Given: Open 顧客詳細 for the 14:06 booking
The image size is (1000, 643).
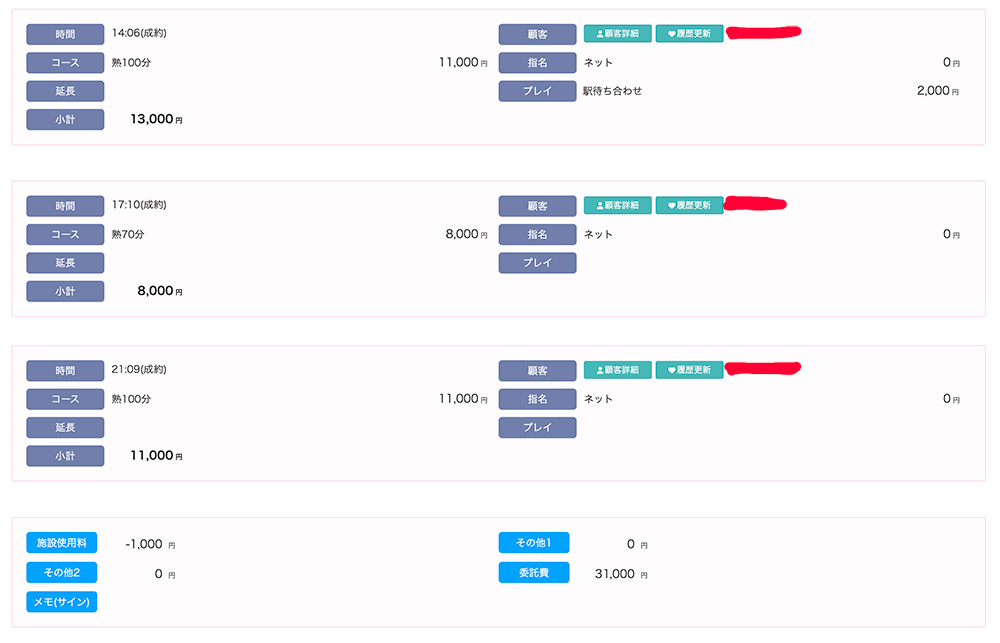Looking at the screenshot, I should coord(618,34).
